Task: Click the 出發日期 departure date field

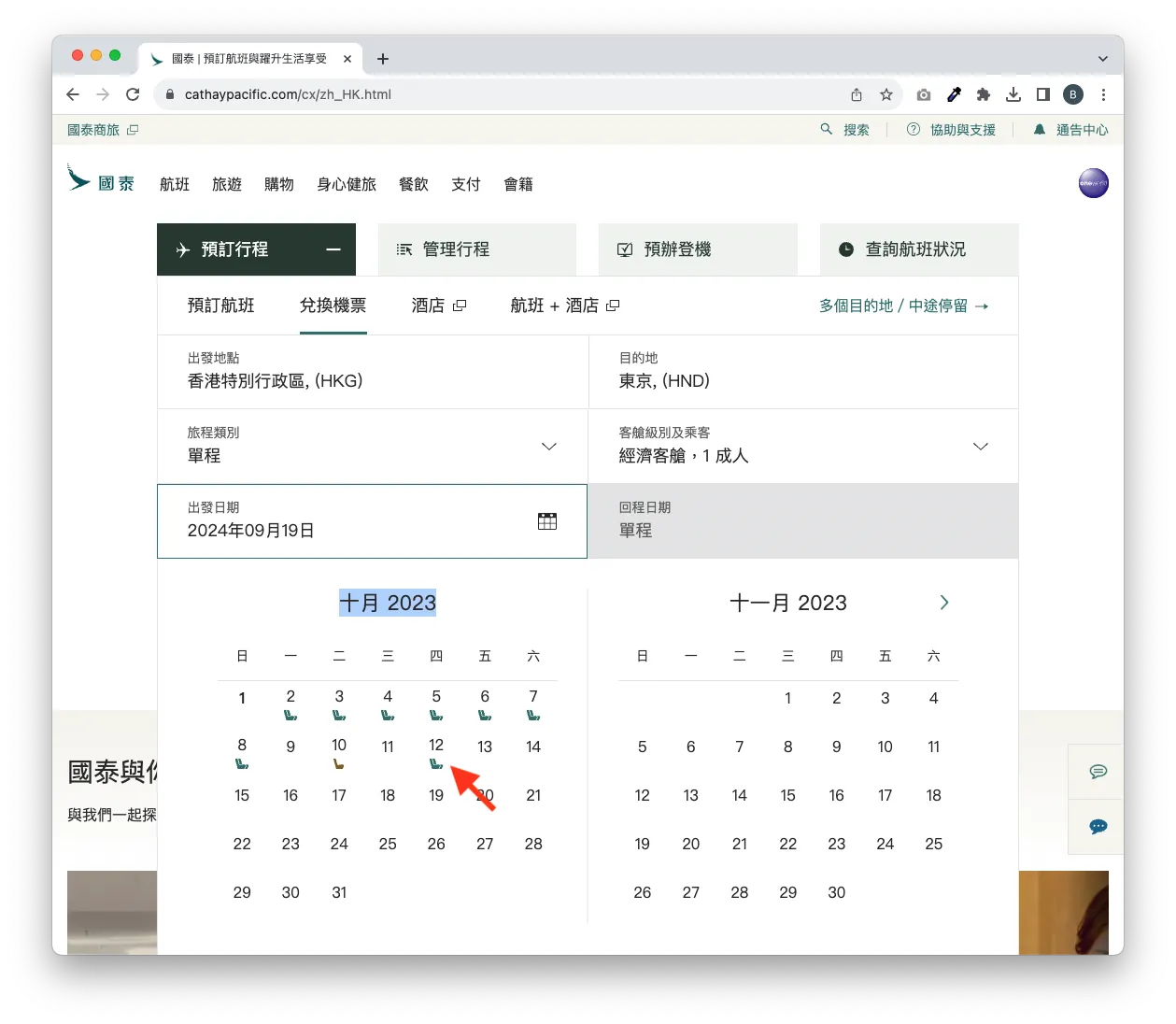Action: (x=372, y=521)
